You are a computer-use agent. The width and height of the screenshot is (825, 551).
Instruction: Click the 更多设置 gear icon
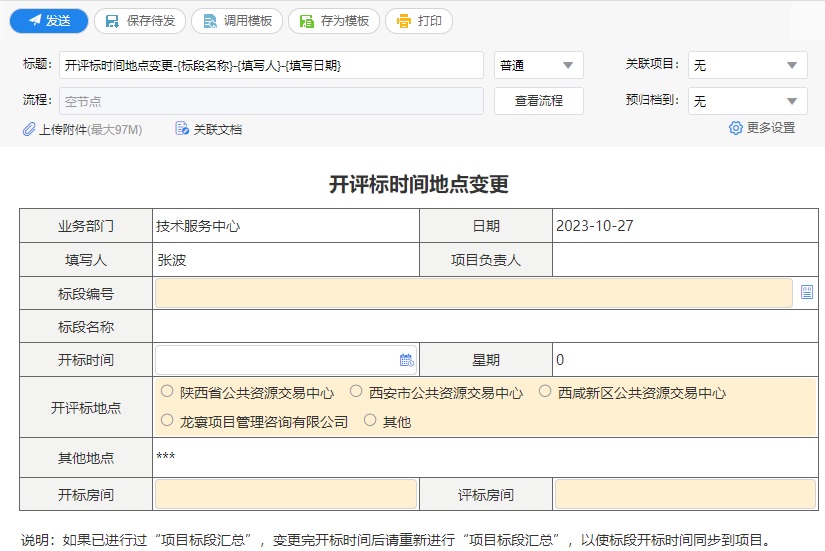(736, 128)
